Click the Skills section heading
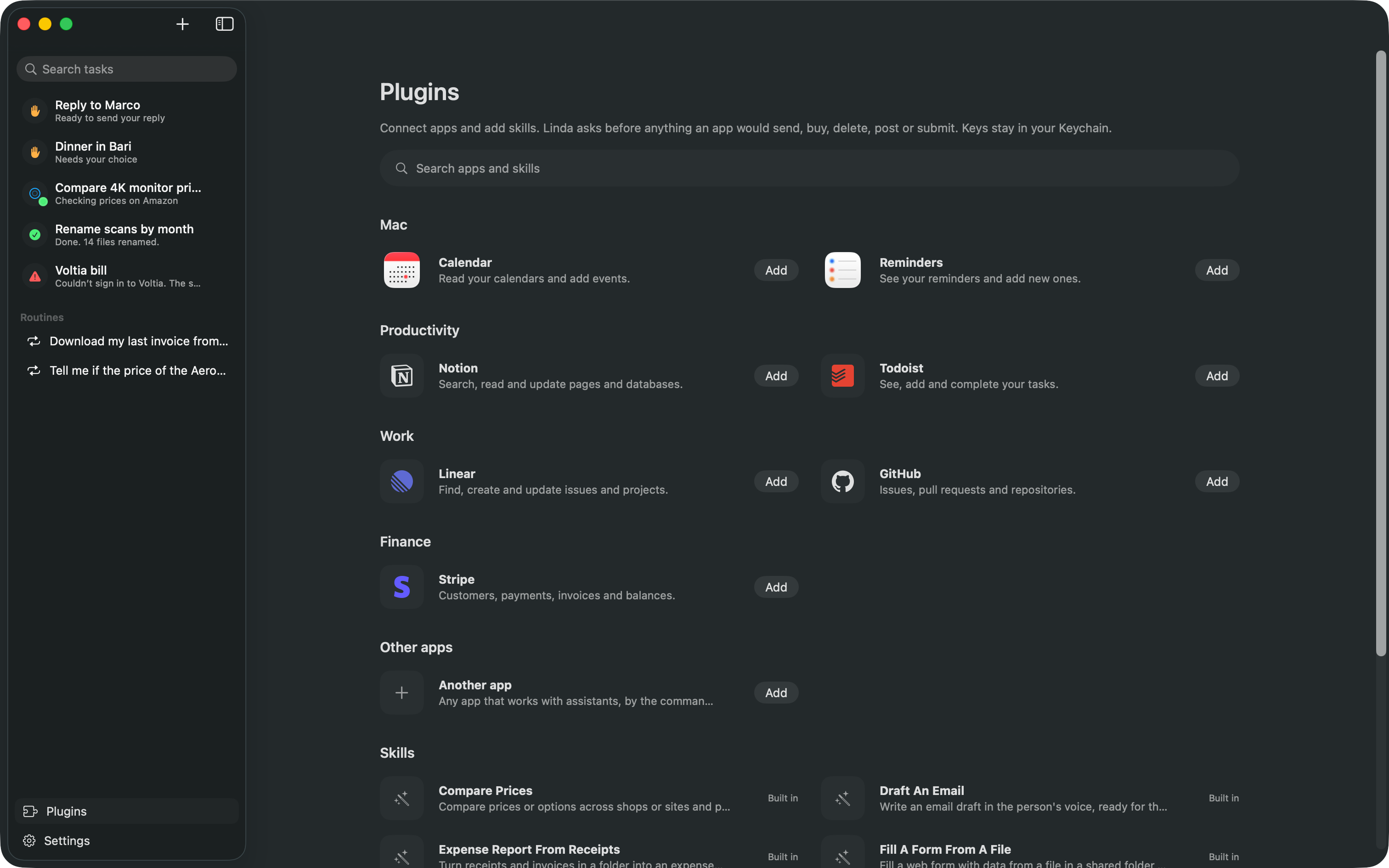 pos(397,753)
